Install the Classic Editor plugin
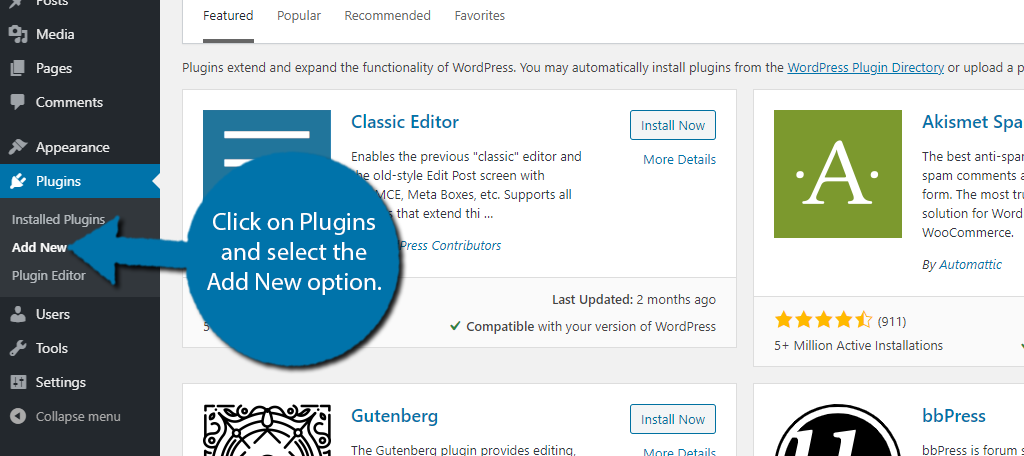This screenshot has width=1024, height=456. click(x=673, y=125)
